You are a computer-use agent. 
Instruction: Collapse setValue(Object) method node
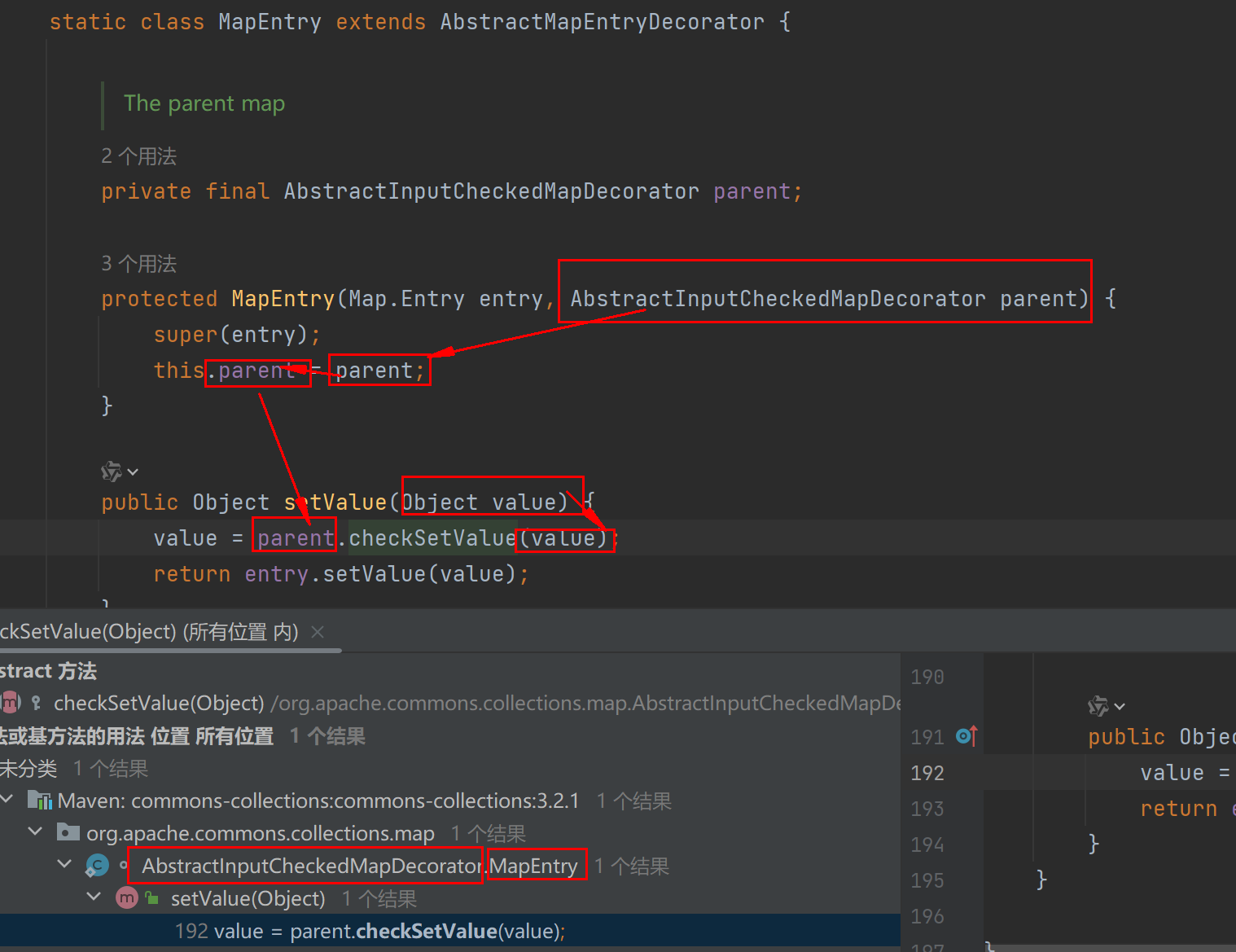pos(94,897)
